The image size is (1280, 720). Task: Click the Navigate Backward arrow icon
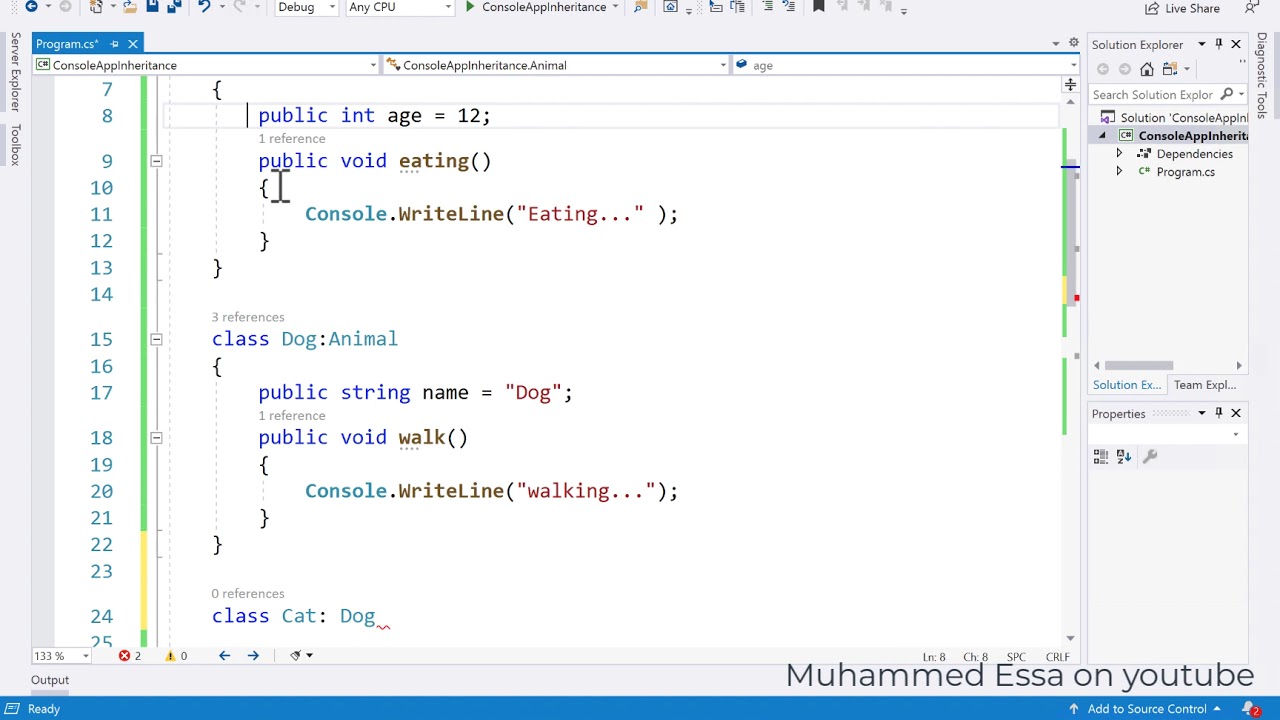pyautogui.click(x=31, y=7)
